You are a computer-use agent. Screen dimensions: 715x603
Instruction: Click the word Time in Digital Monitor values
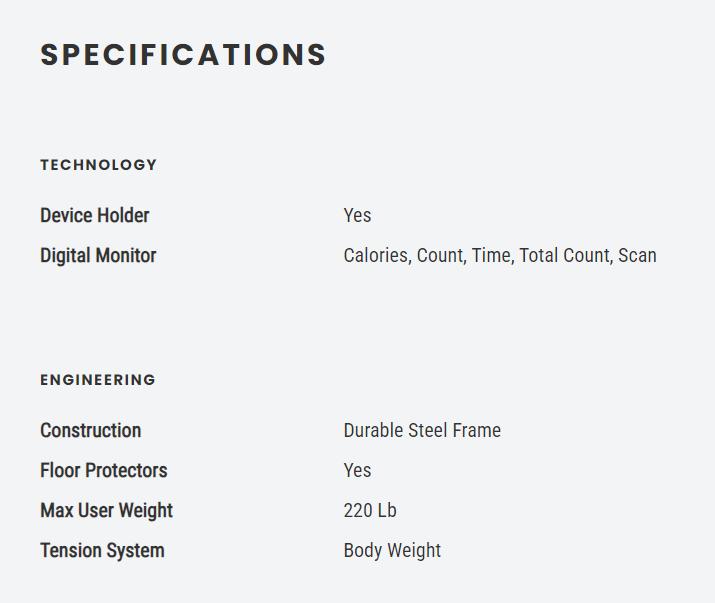point(490,255)
